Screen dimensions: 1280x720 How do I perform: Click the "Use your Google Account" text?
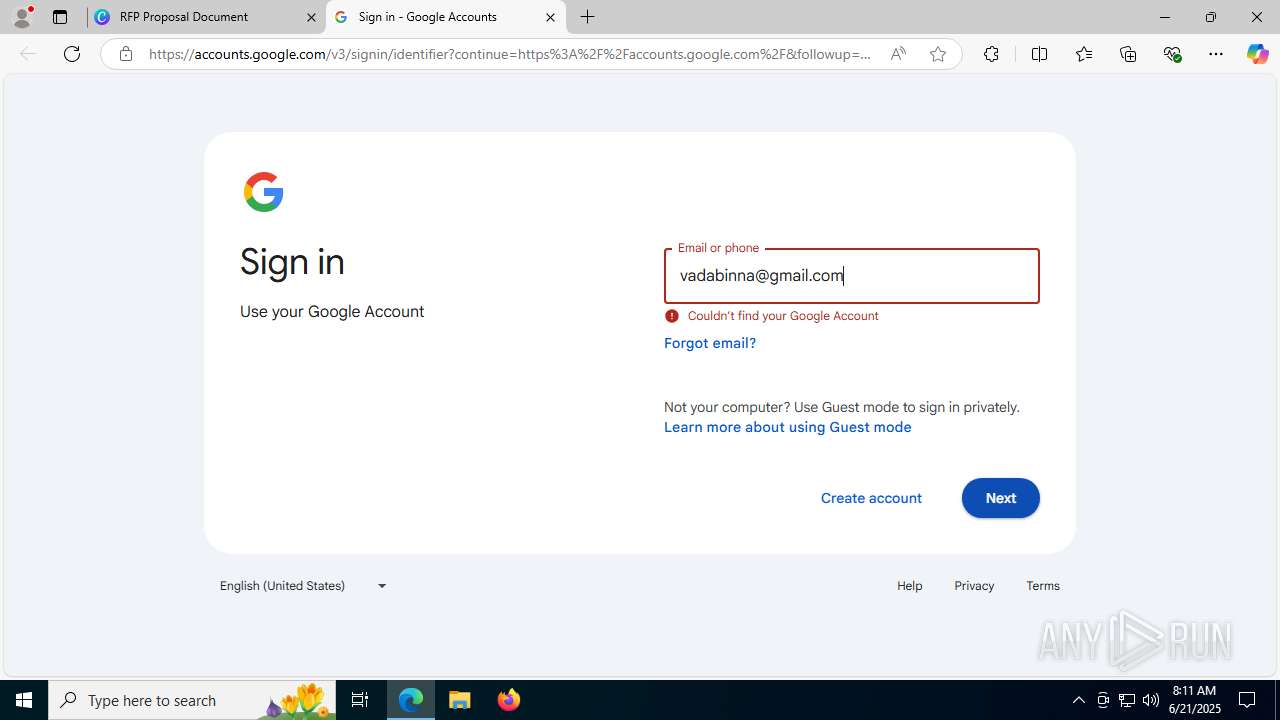332,312
